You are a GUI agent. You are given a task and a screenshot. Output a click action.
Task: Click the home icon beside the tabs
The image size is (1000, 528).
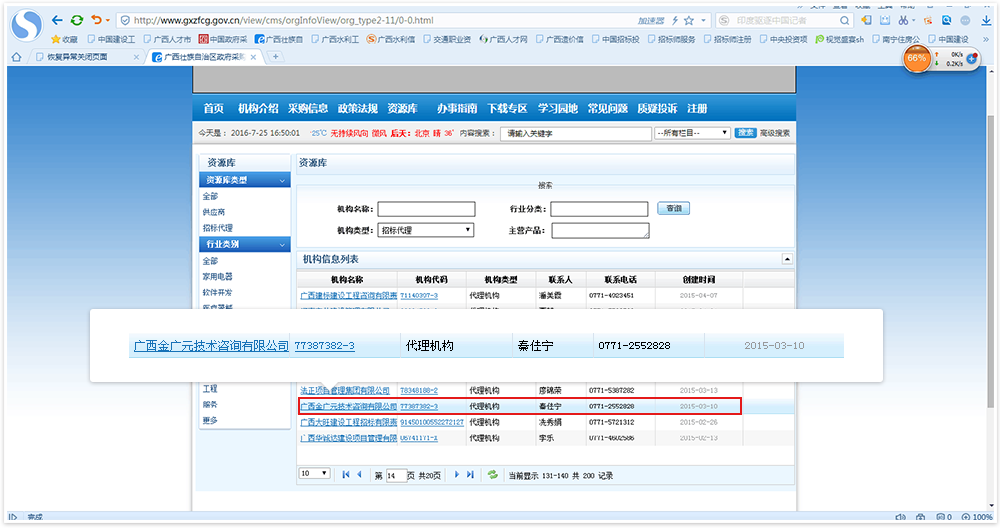17,57
